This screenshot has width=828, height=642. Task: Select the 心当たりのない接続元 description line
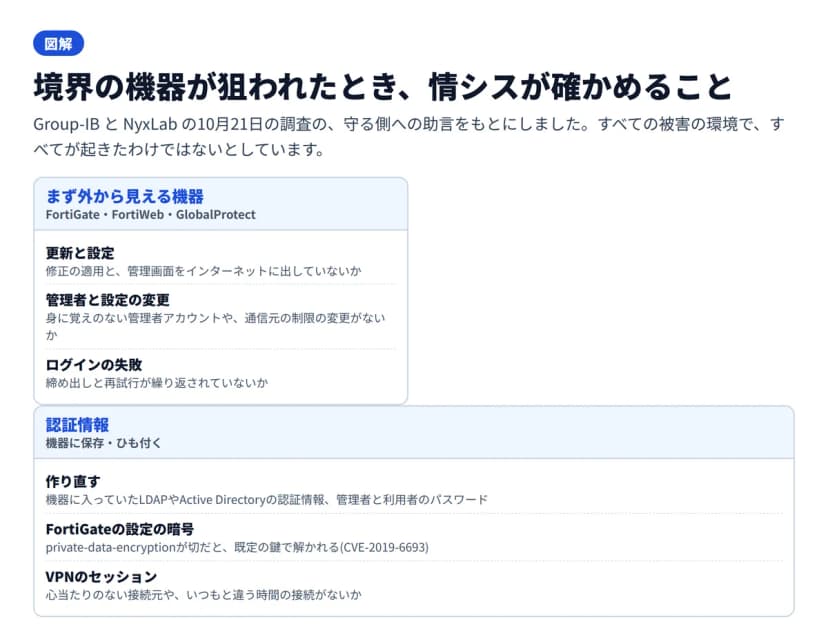tap(203, 595)
